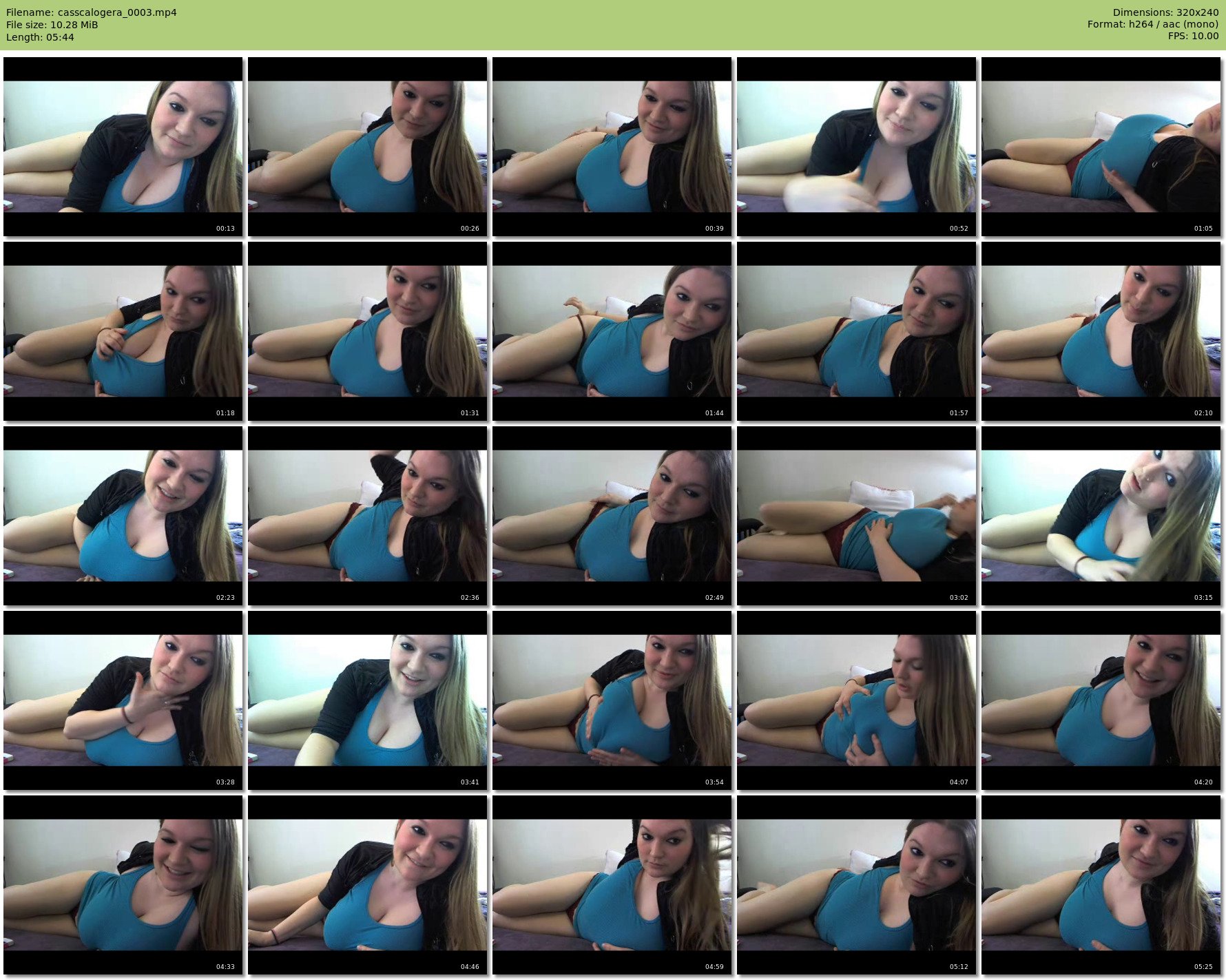Open the frame timestamped 01:31
The height and width of the screenshot is (980, 1226).
[368, 331]
